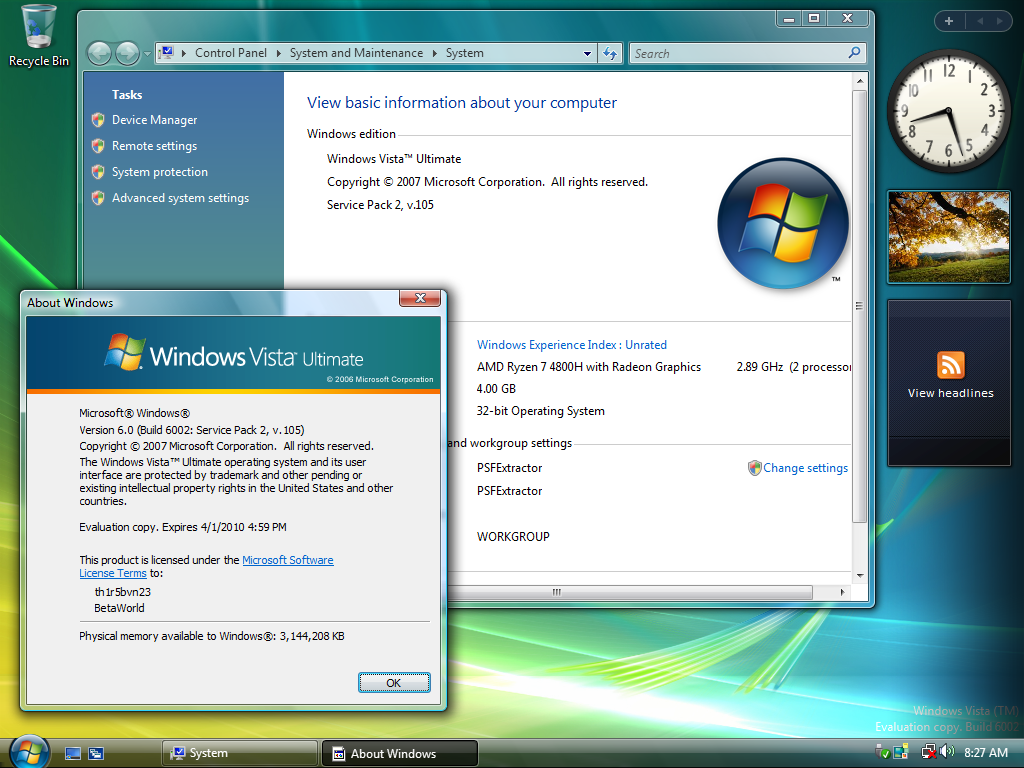The width and height of the screenshot is (1024, 768).
Task: Open Device Manager task link
Action: tap(154, 120)
